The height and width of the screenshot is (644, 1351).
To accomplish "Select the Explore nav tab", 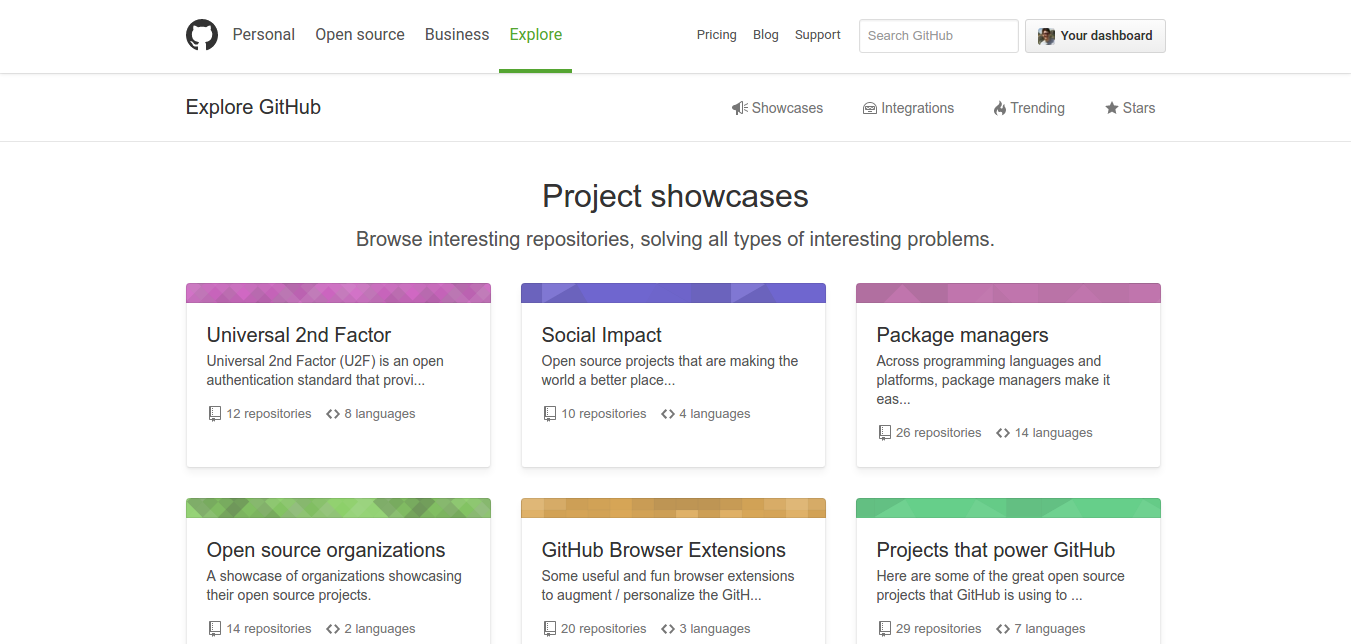I will pos(536,35).
